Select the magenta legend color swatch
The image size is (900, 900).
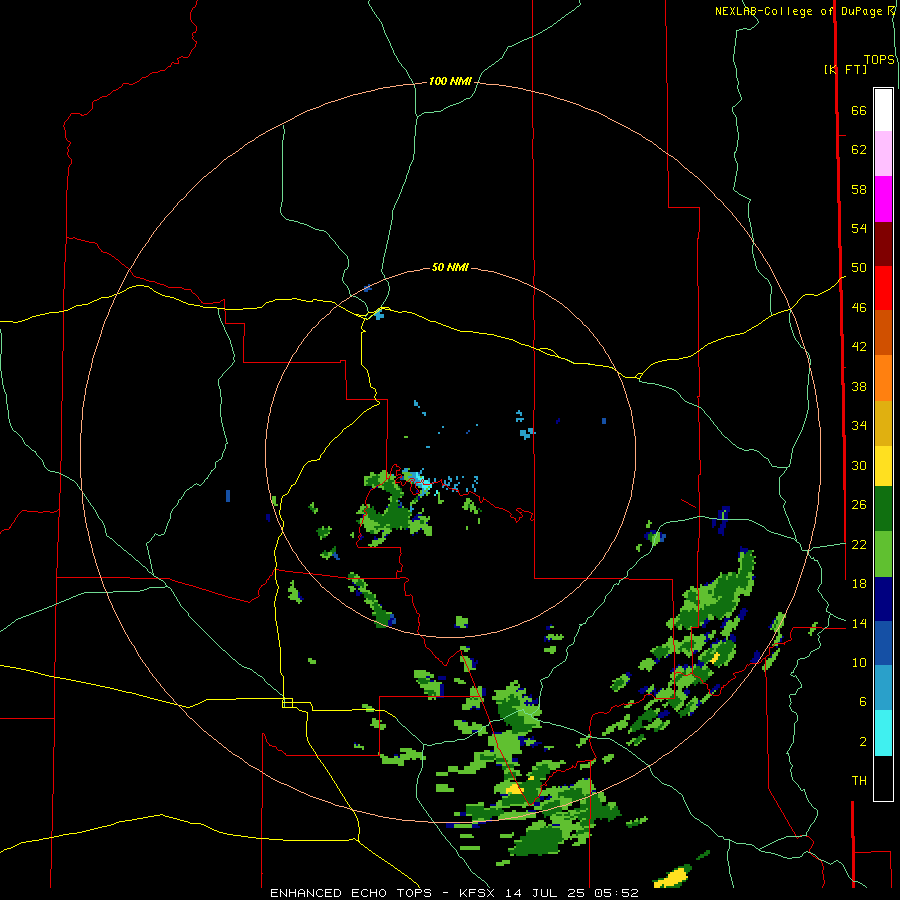click(x=883, y=199)
